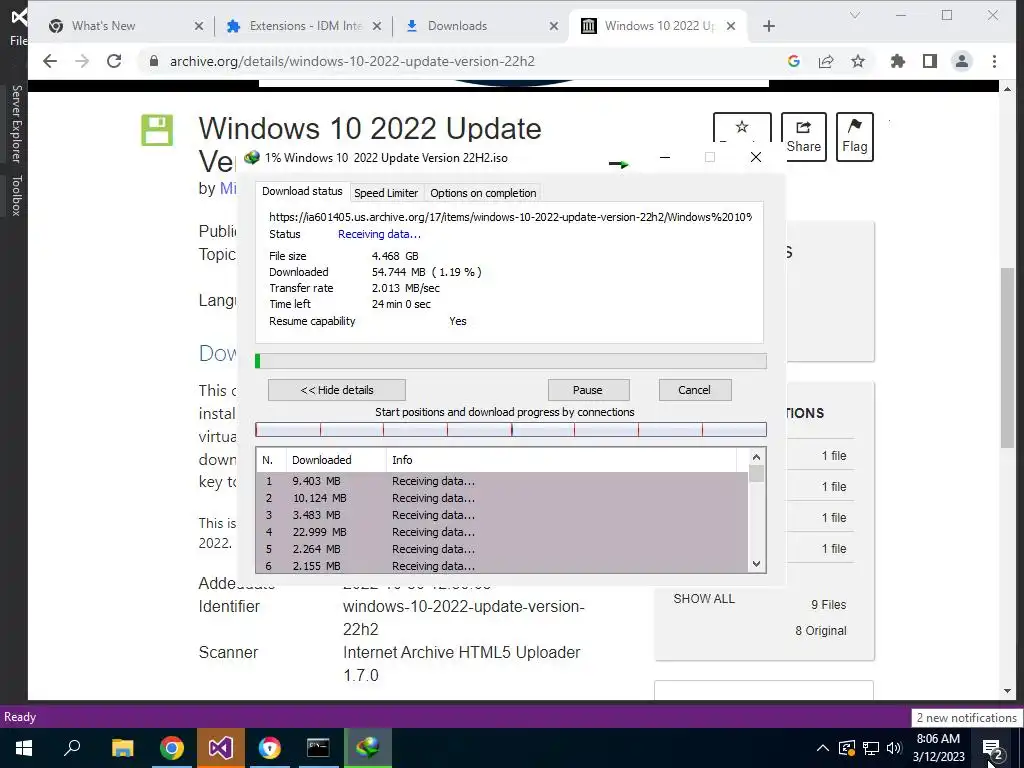Screen dimensions: 1024x768
Task: Click the Favorite star button on archive page
Action: click(x=742, y=127)
